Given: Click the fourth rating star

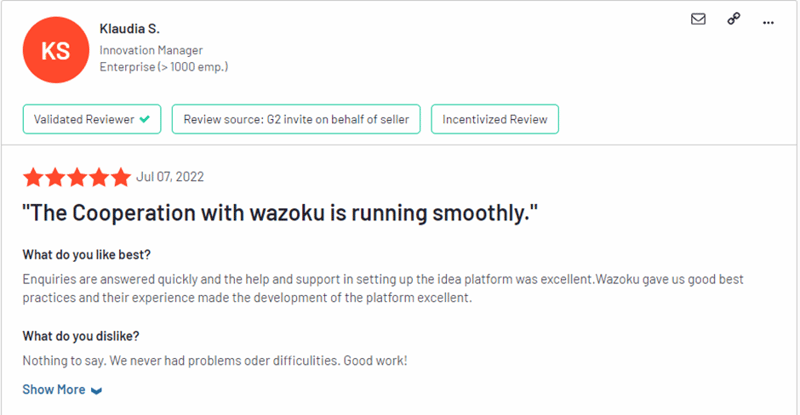Looking at the screenshot, I should (x=99, y=177).
